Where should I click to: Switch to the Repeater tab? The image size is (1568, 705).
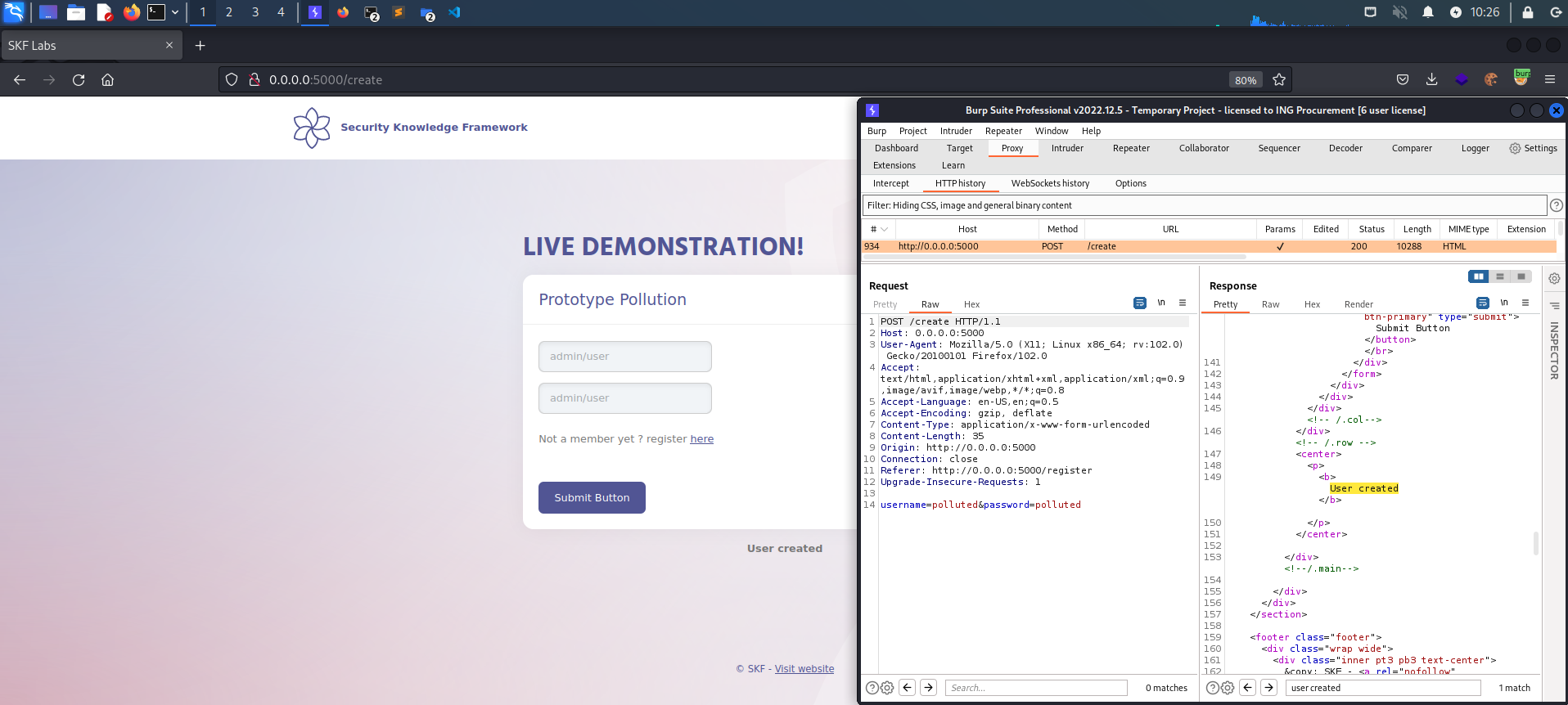(1131, 148)
